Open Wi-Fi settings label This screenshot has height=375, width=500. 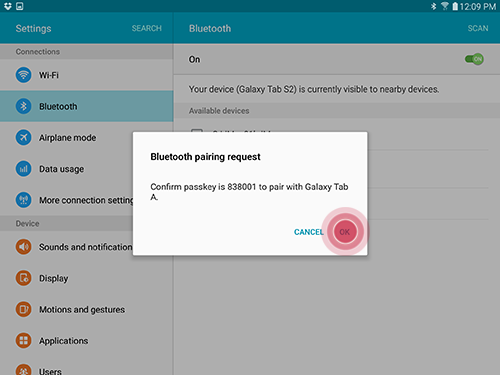tap(49, 75)
